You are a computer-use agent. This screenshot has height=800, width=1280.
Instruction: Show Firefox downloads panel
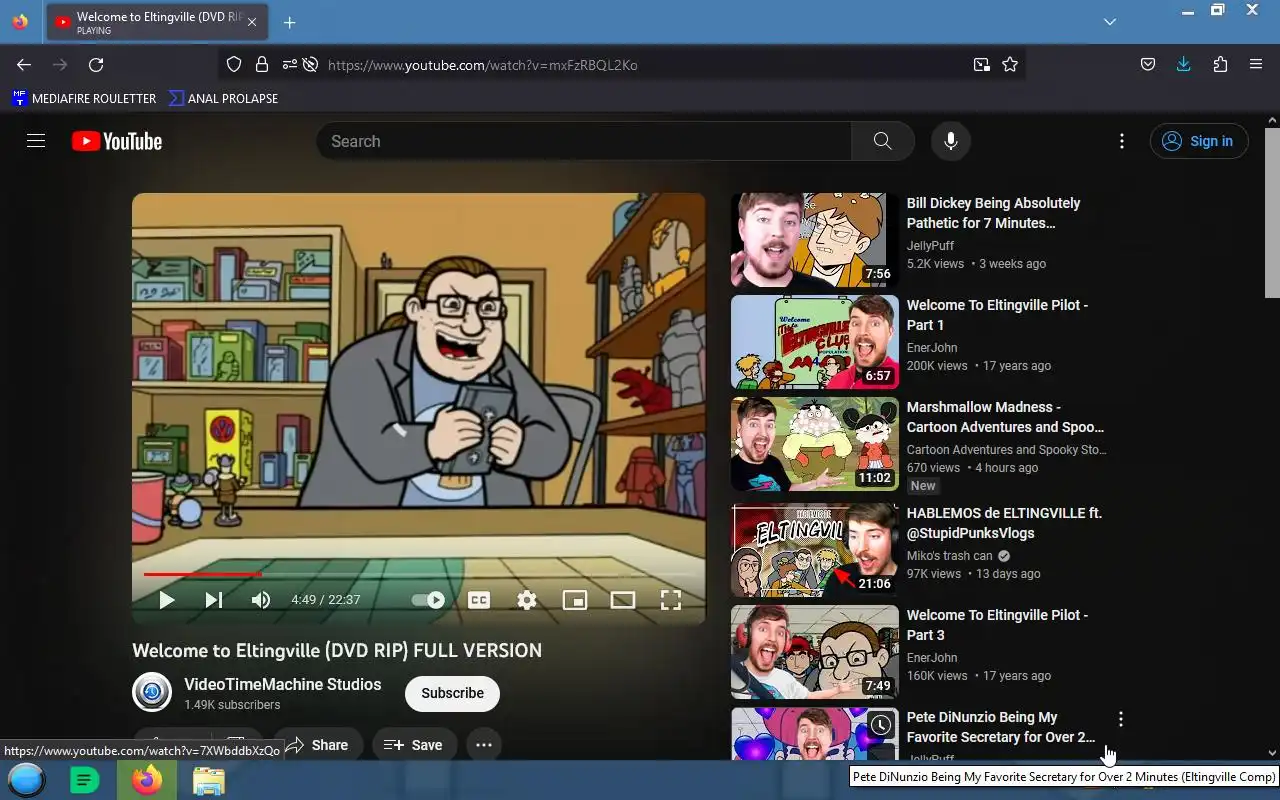click(1184, 65)
